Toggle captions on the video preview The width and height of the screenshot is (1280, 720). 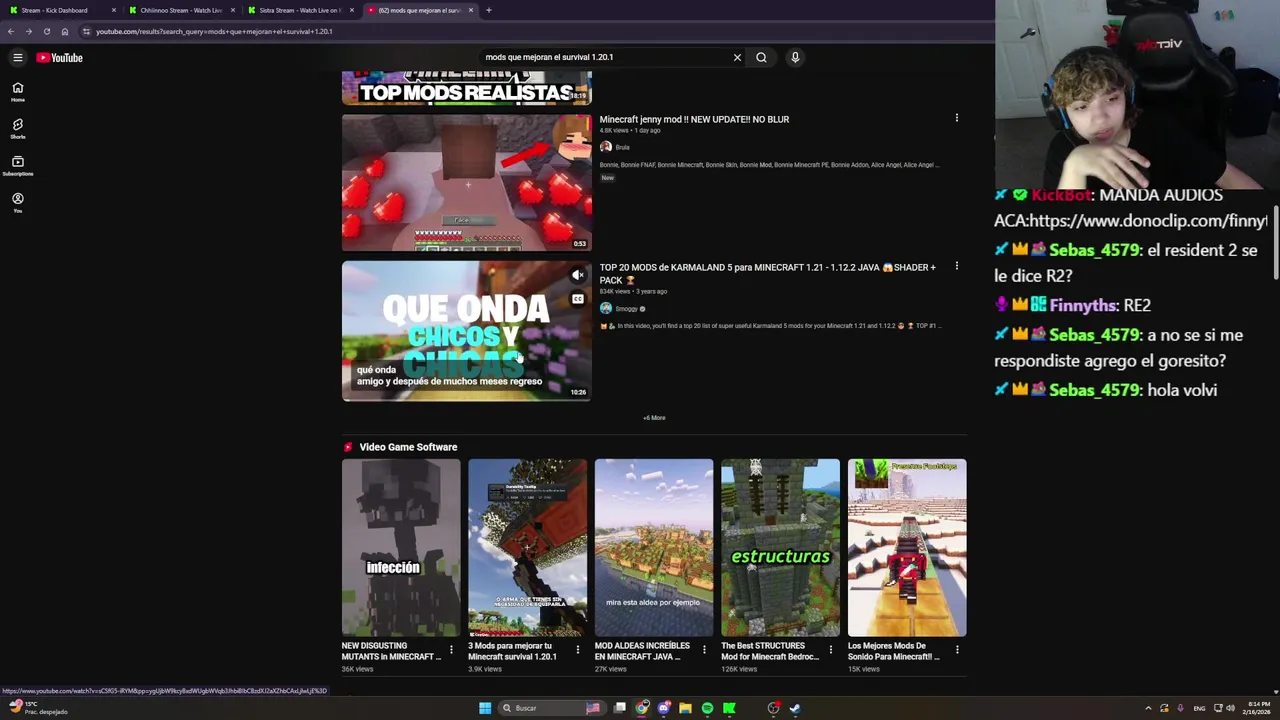(578, 299)
